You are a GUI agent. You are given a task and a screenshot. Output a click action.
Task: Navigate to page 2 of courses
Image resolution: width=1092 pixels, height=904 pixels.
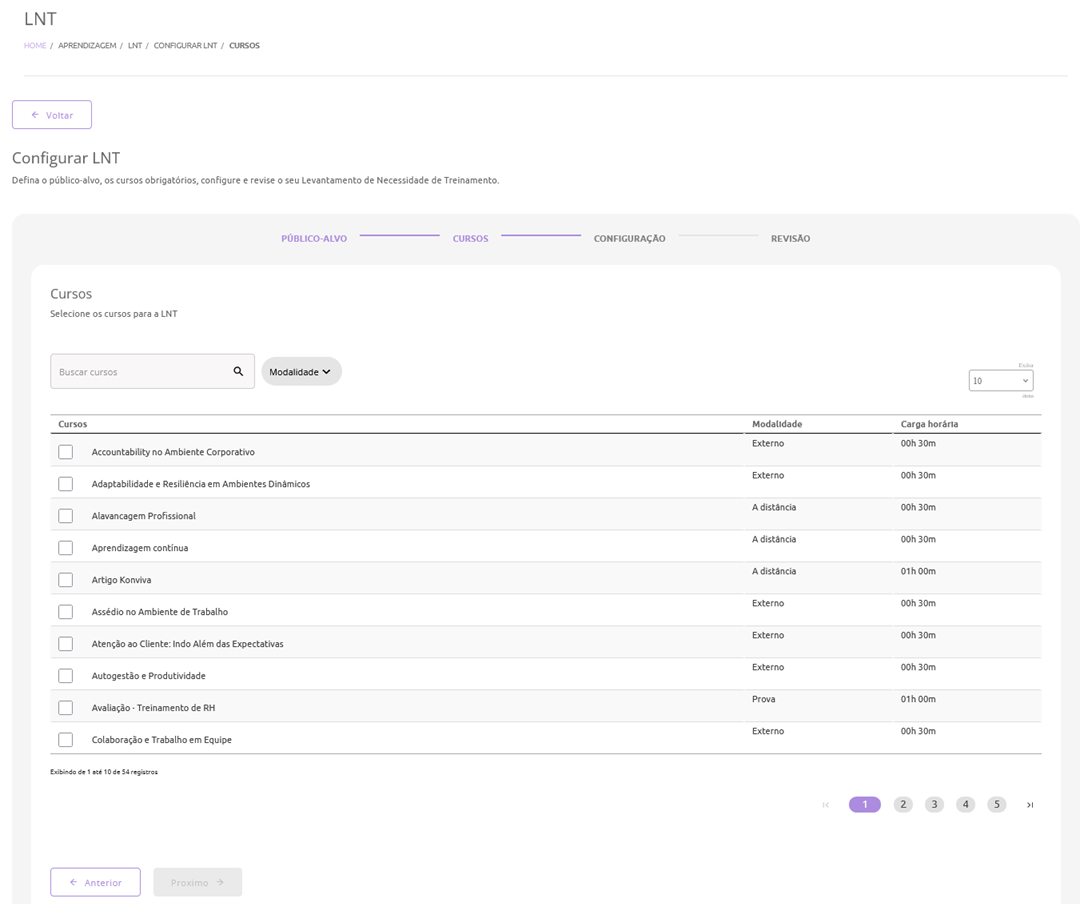pos(903,805)
